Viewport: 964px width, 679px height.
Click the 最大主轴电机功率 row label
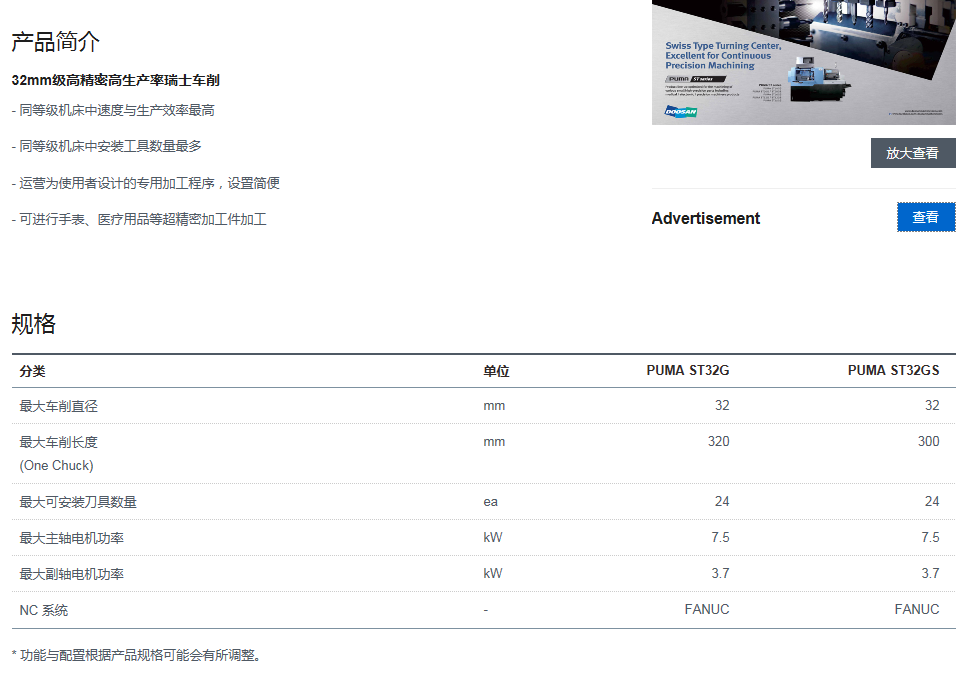point(72,538)
